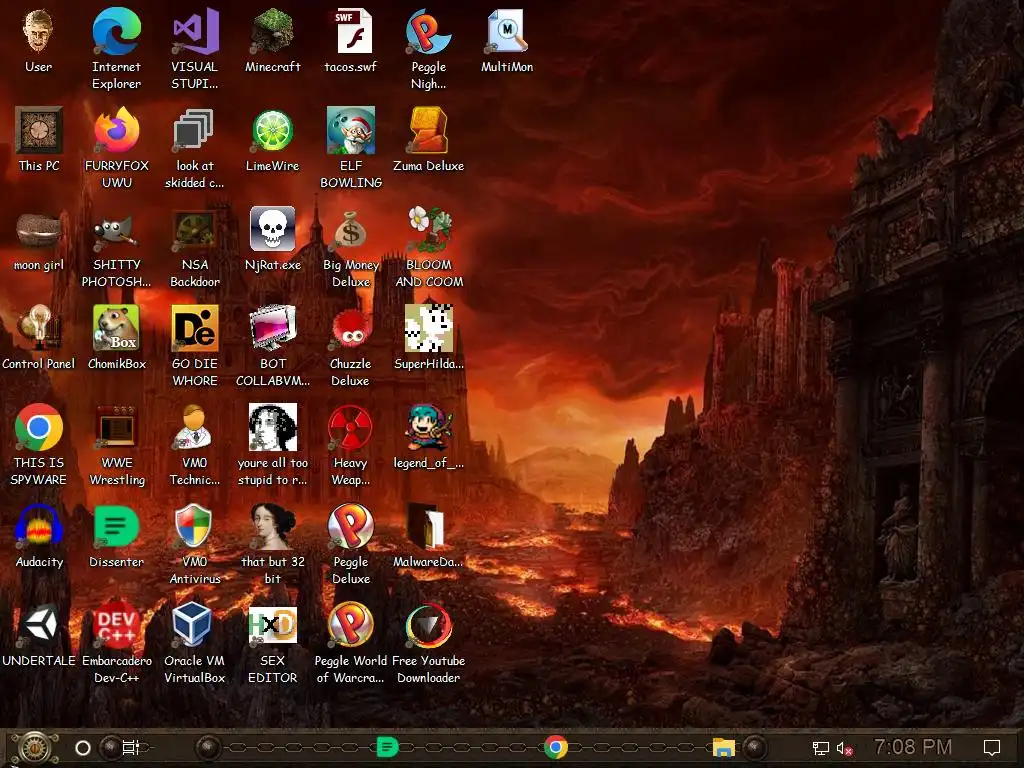Open the Start menu clock button

click(x=34, y=748)
